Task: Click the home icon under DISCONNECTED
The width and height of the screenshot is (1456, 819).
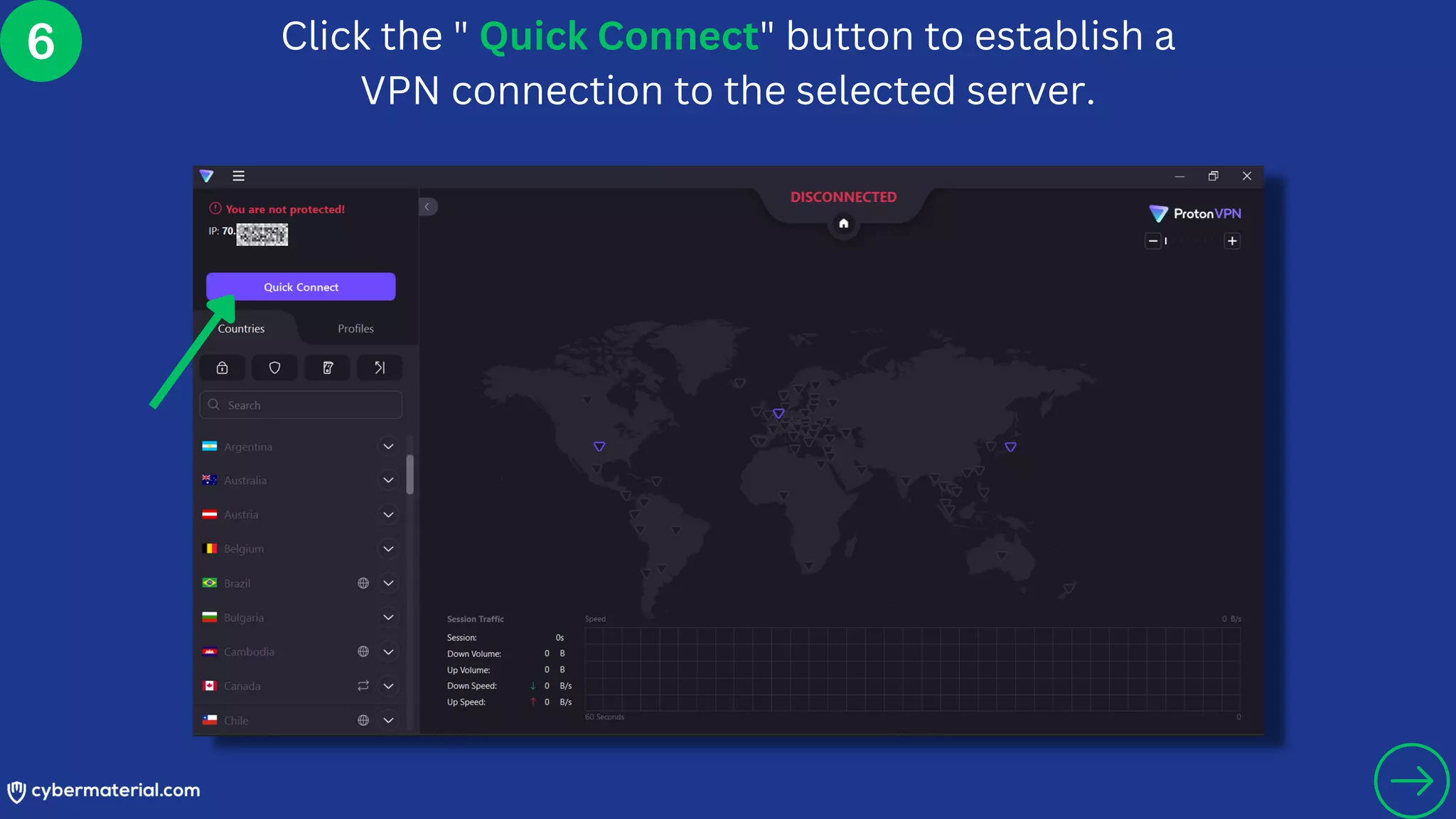Action: 844,223
